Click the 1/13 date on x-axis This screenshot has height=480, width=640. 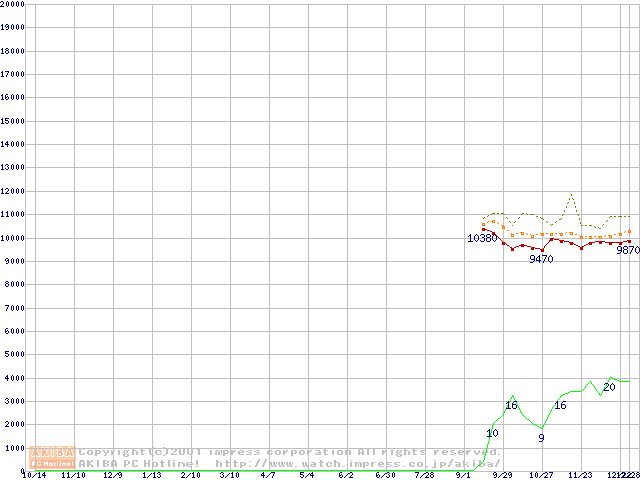coord(151,476)
